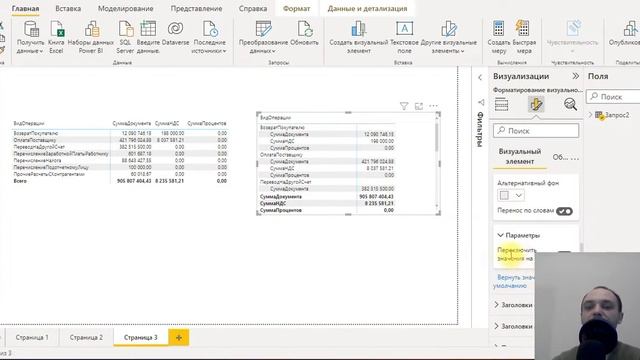Click Быстрая мера quick measure icon
Screen dimensions: 640x360
coord(523,29)
